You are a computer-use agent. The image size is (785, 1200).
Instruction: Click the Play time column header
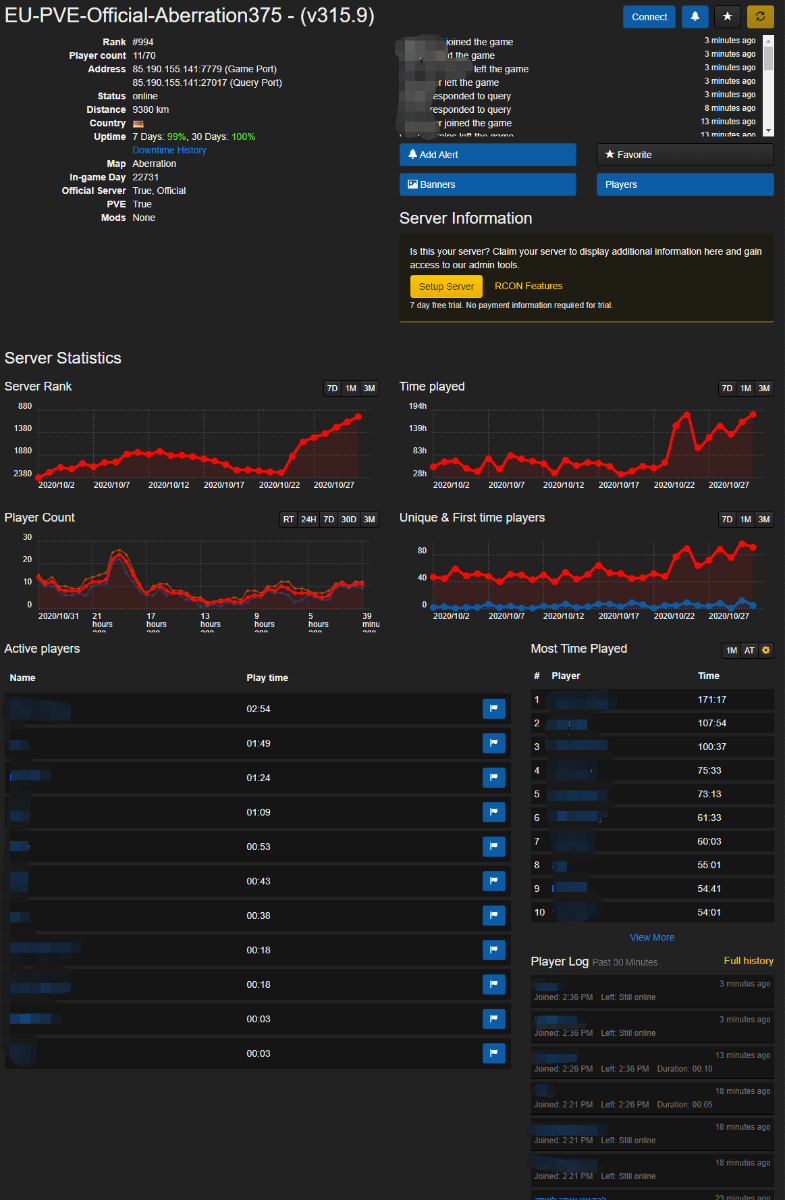click(267, 677)
